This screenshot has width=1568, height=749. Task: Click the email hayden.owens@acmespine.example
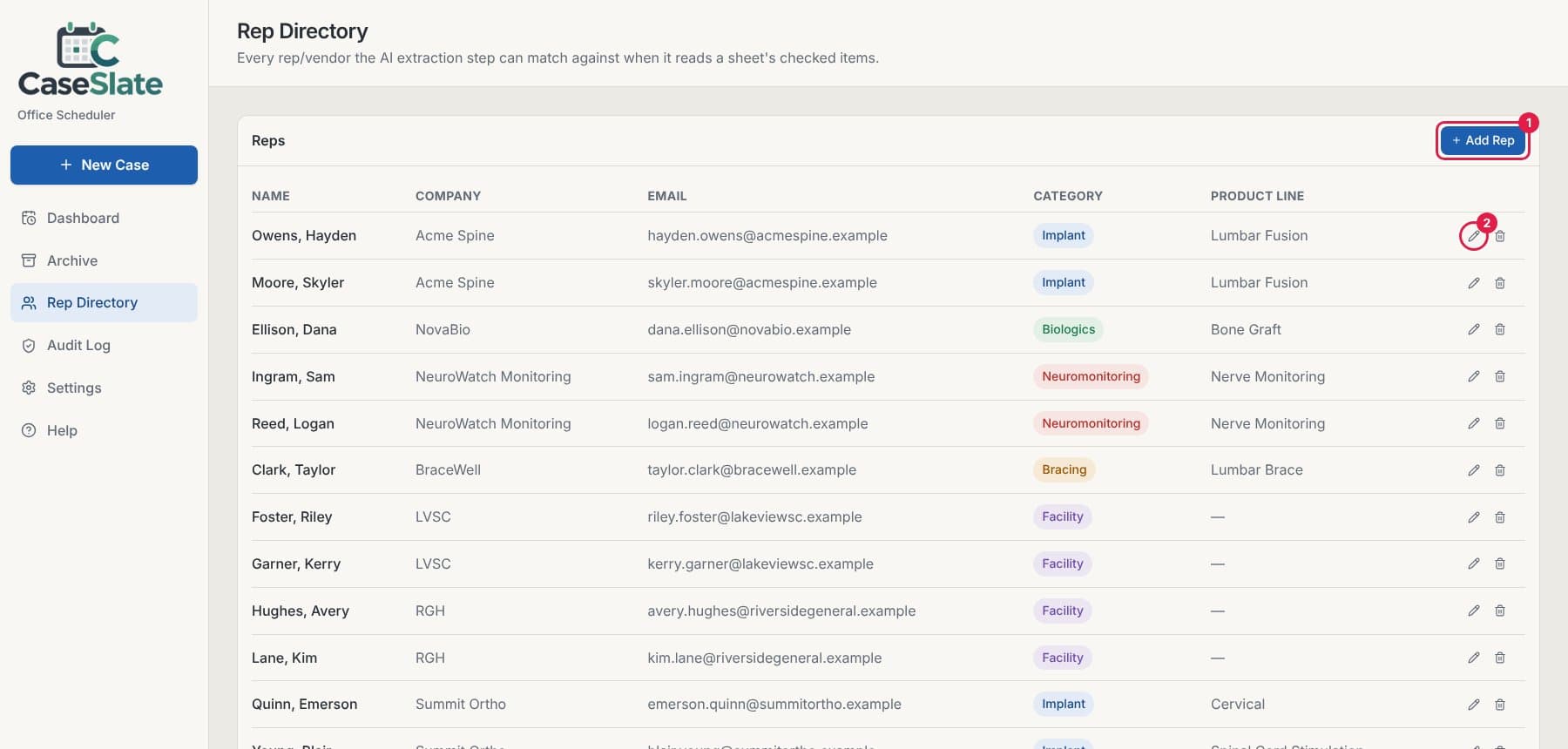[x=767, y=236]
